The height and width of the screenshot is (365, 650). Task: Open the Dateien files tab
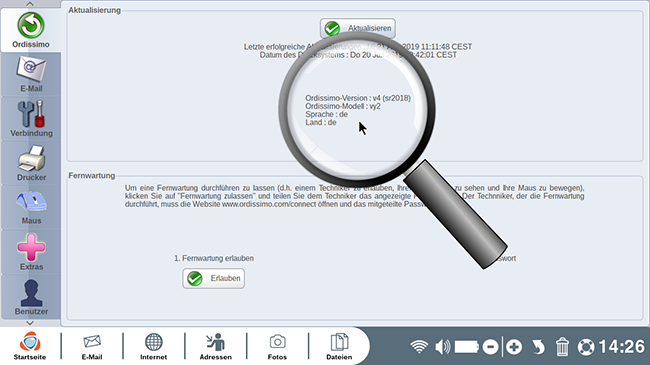(339, 346)
